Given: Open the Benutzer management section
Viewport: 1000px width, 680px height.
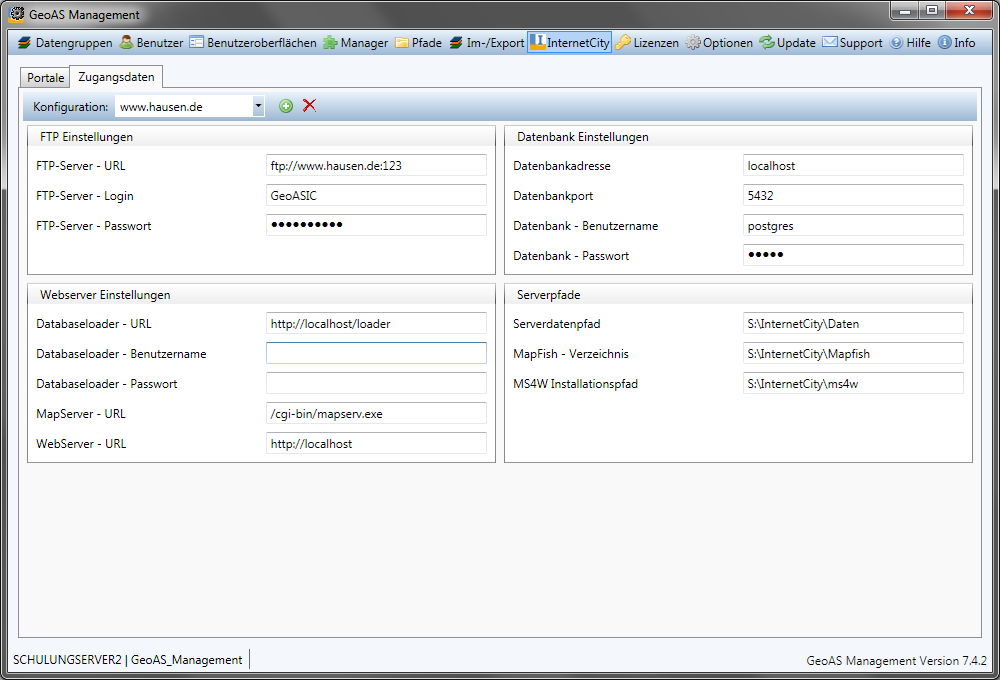Looking at the screenshot, I should (x=151, y=43).
